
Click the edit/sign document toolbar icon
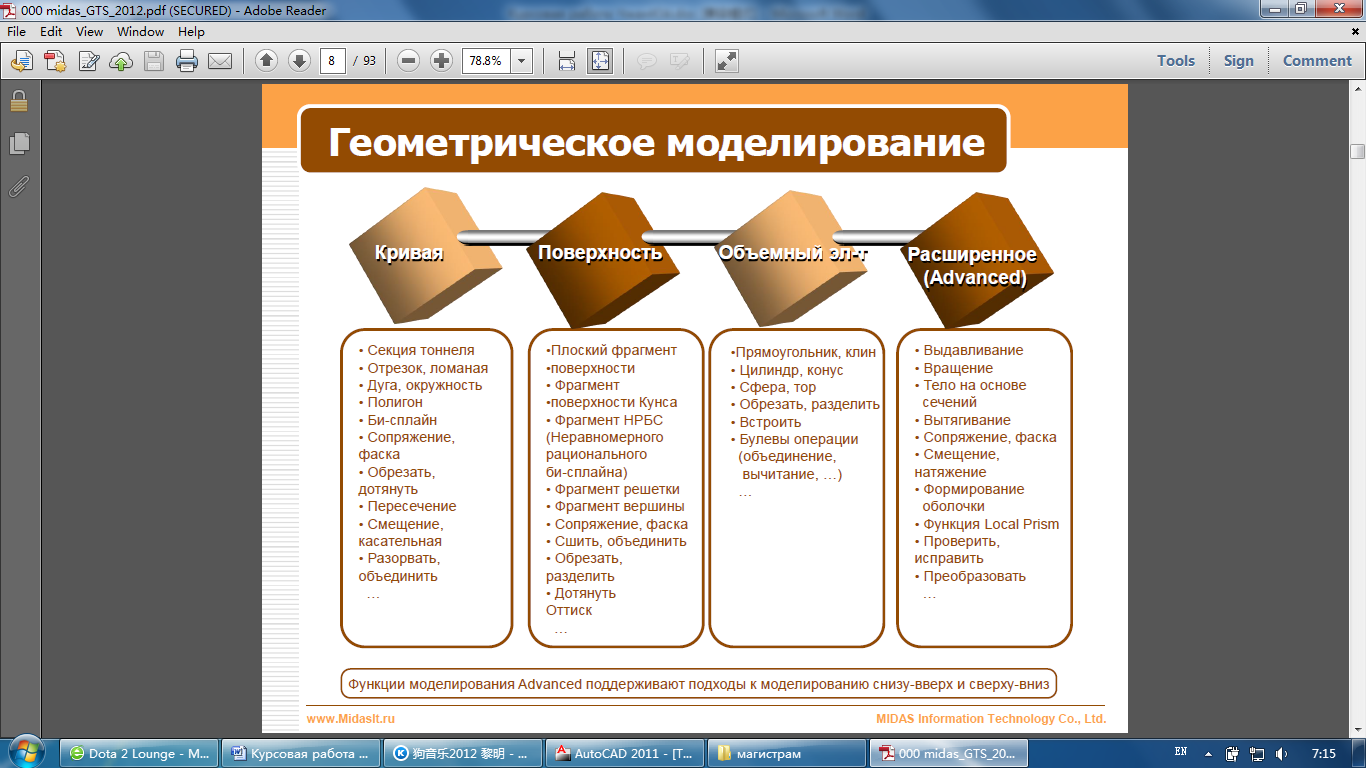point(88,61)
